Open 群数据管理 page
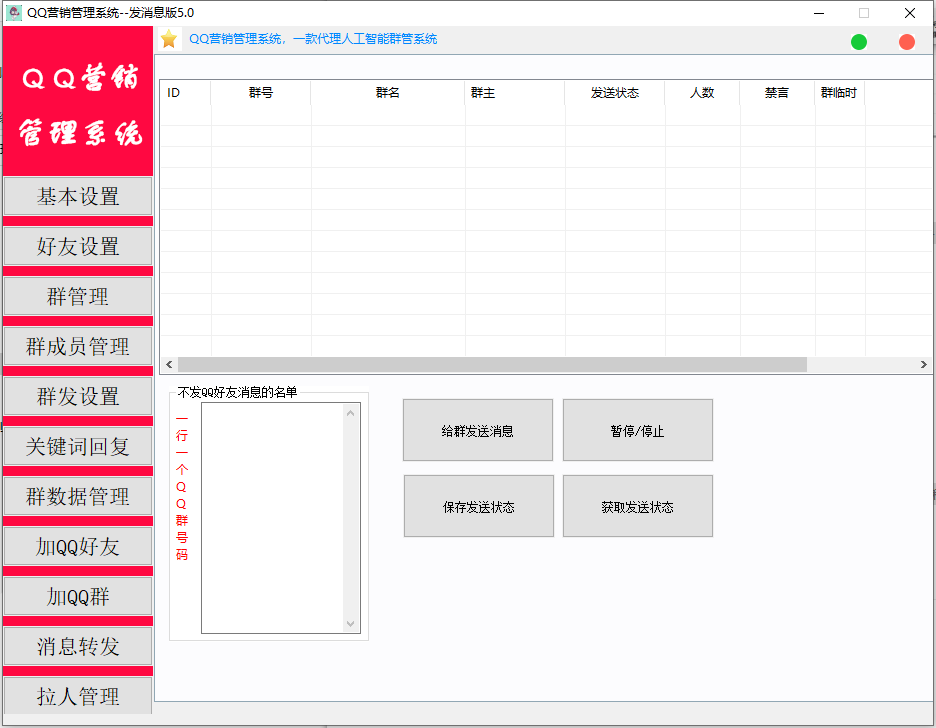The width and height of the screenshot is (936, 728). point(78,496)
